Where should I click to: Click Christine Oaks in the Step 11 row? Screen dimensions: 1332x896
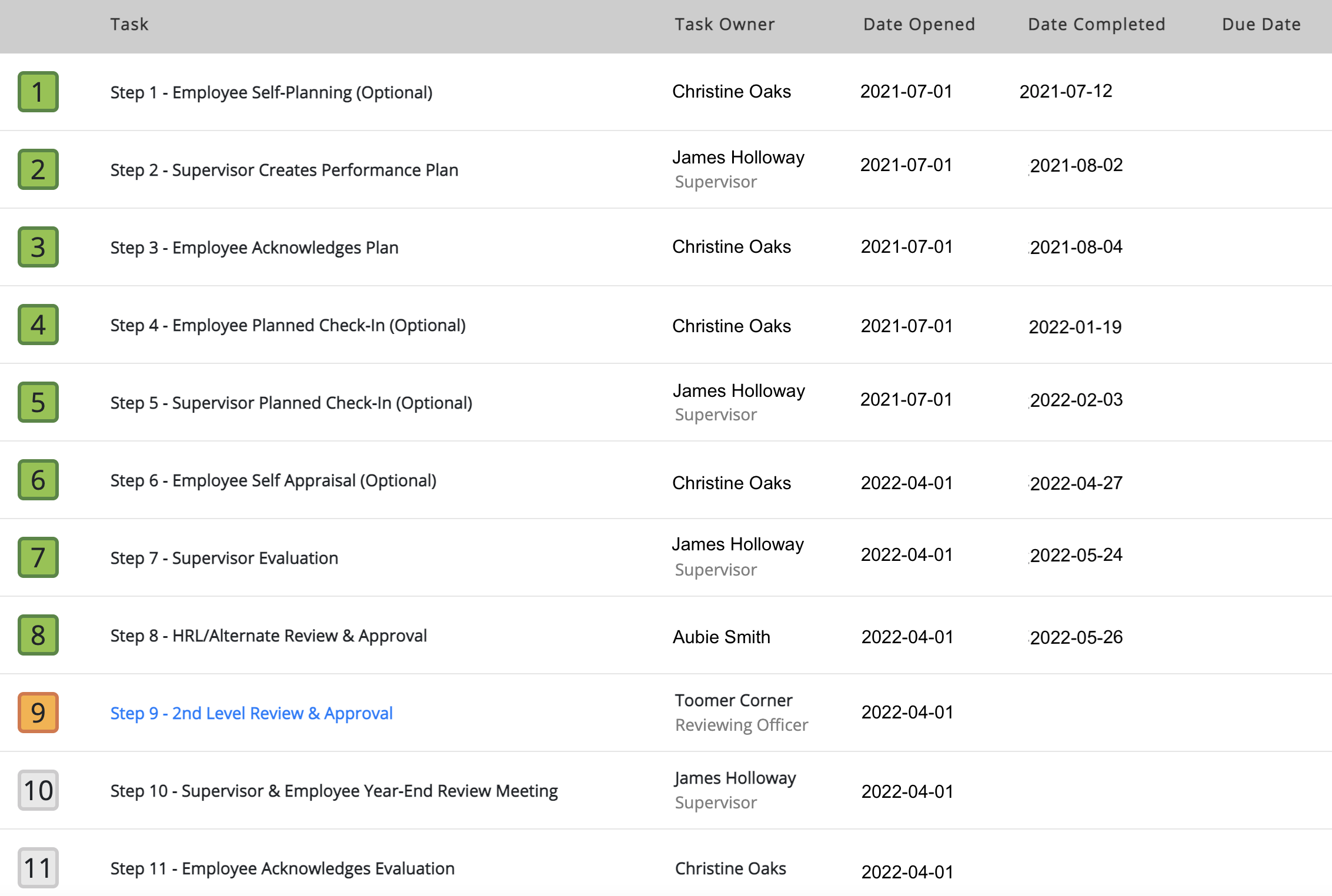[730, 868]
